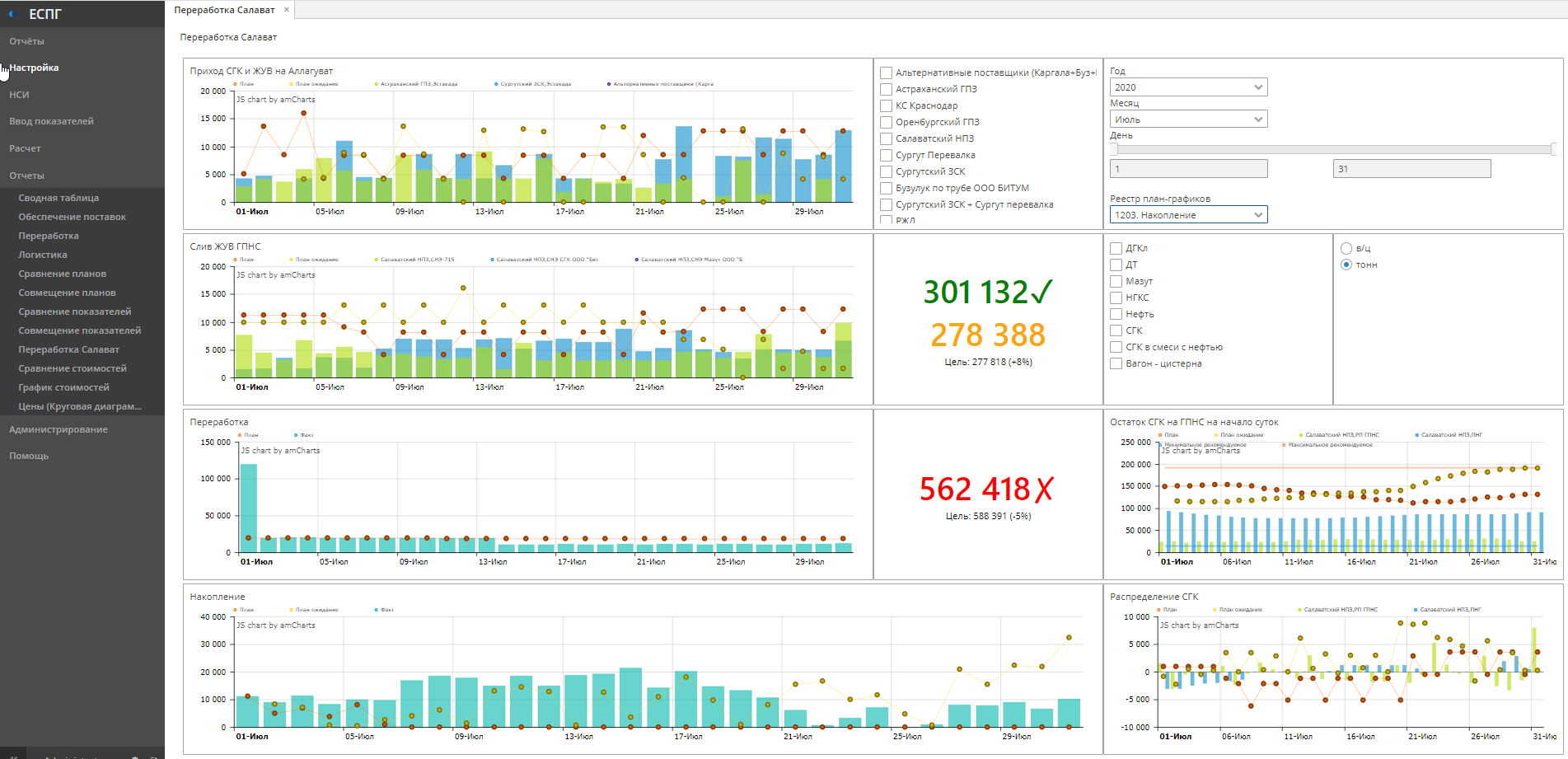Check Бузулук по трубе ООО БИТУМ

(887, 188)
